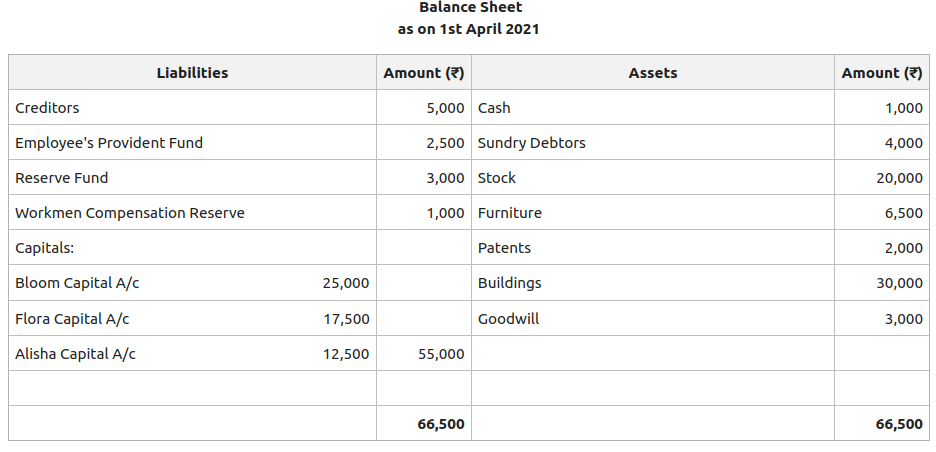This screenshot has width=936, height=452.
Task: Click the Balance Sheet title heading
Action: click(x=470, y=8)
